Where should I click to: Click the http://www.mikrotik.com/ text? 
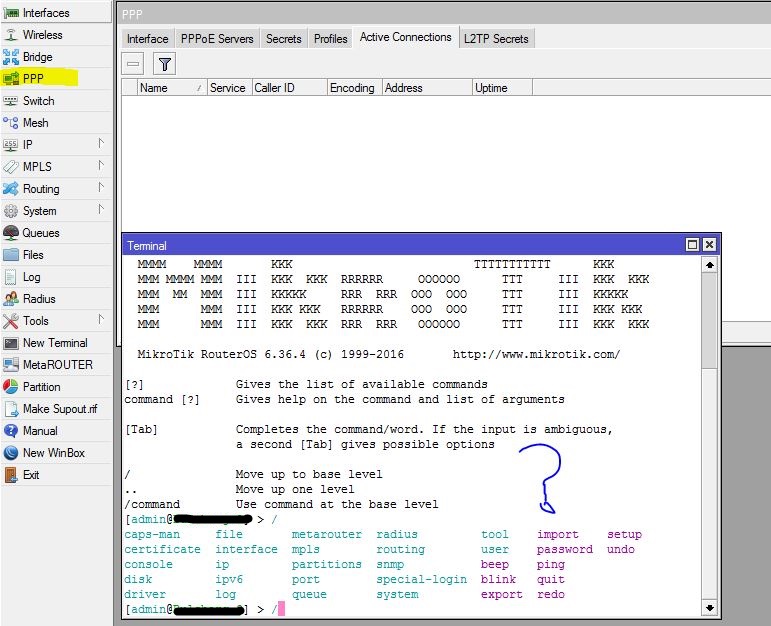pyautogui.click(x=536, y=354)
